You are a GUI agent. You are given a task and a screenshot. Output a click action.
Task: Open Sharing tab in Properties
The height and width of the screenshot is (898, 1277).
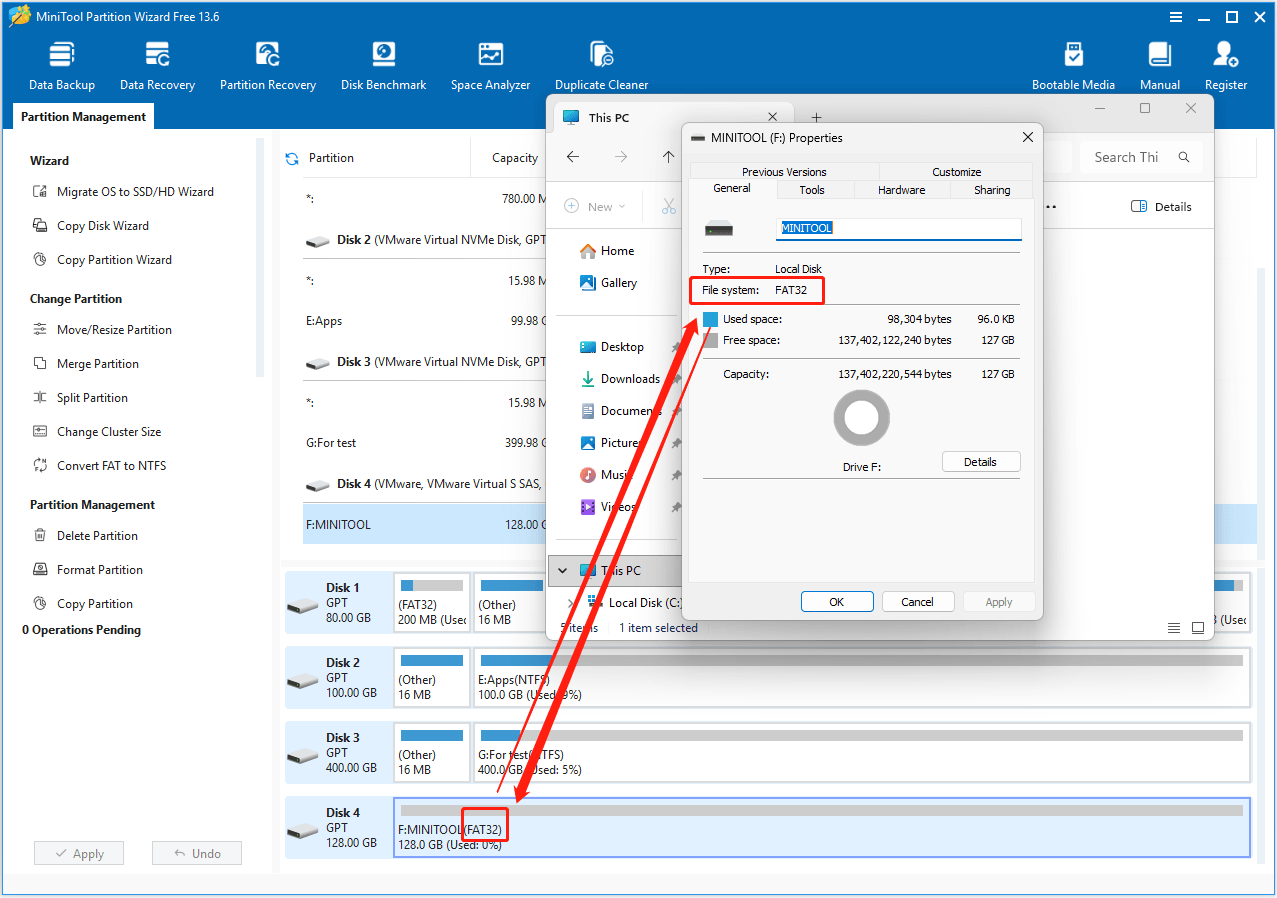(992, 190)
